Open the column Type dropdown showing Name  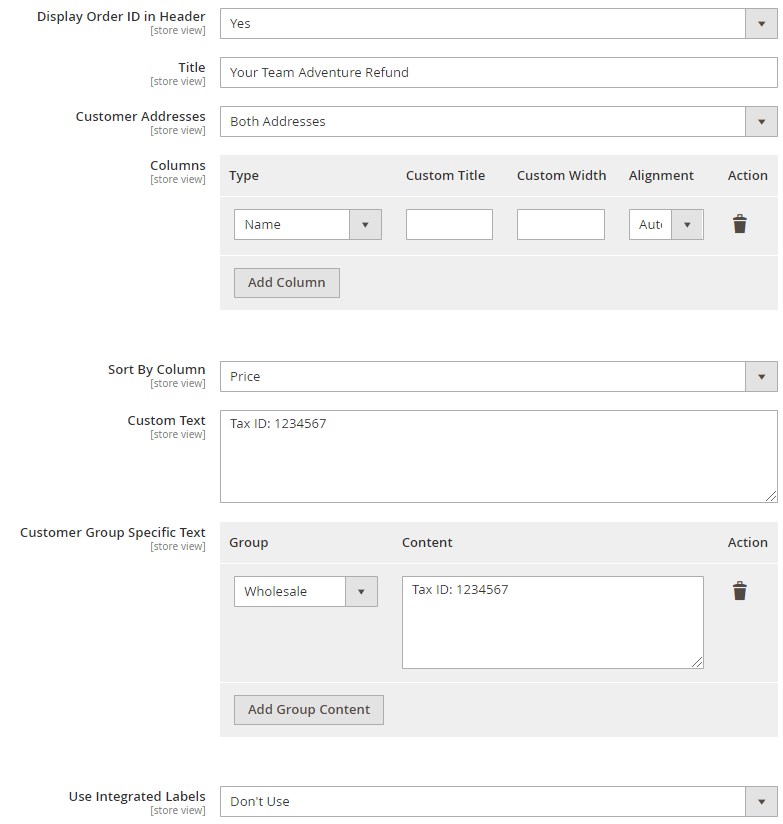(x=307, y=224)
